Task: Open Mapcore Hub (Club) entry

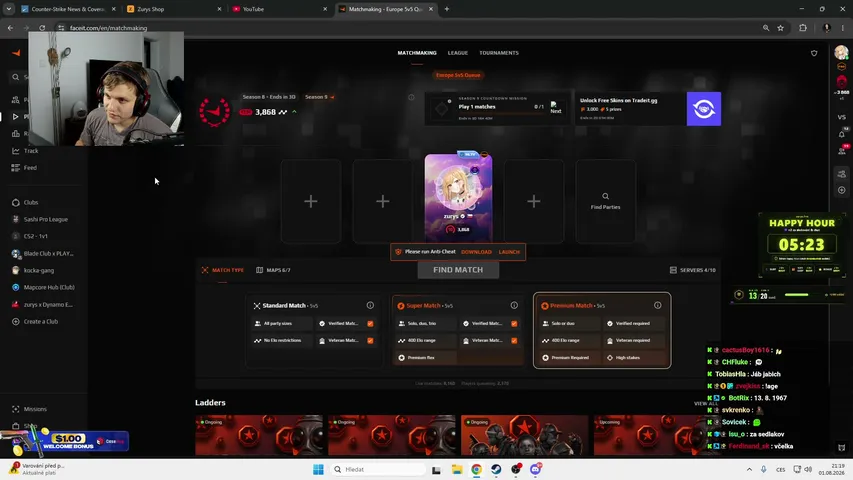Action: point(43,287)
